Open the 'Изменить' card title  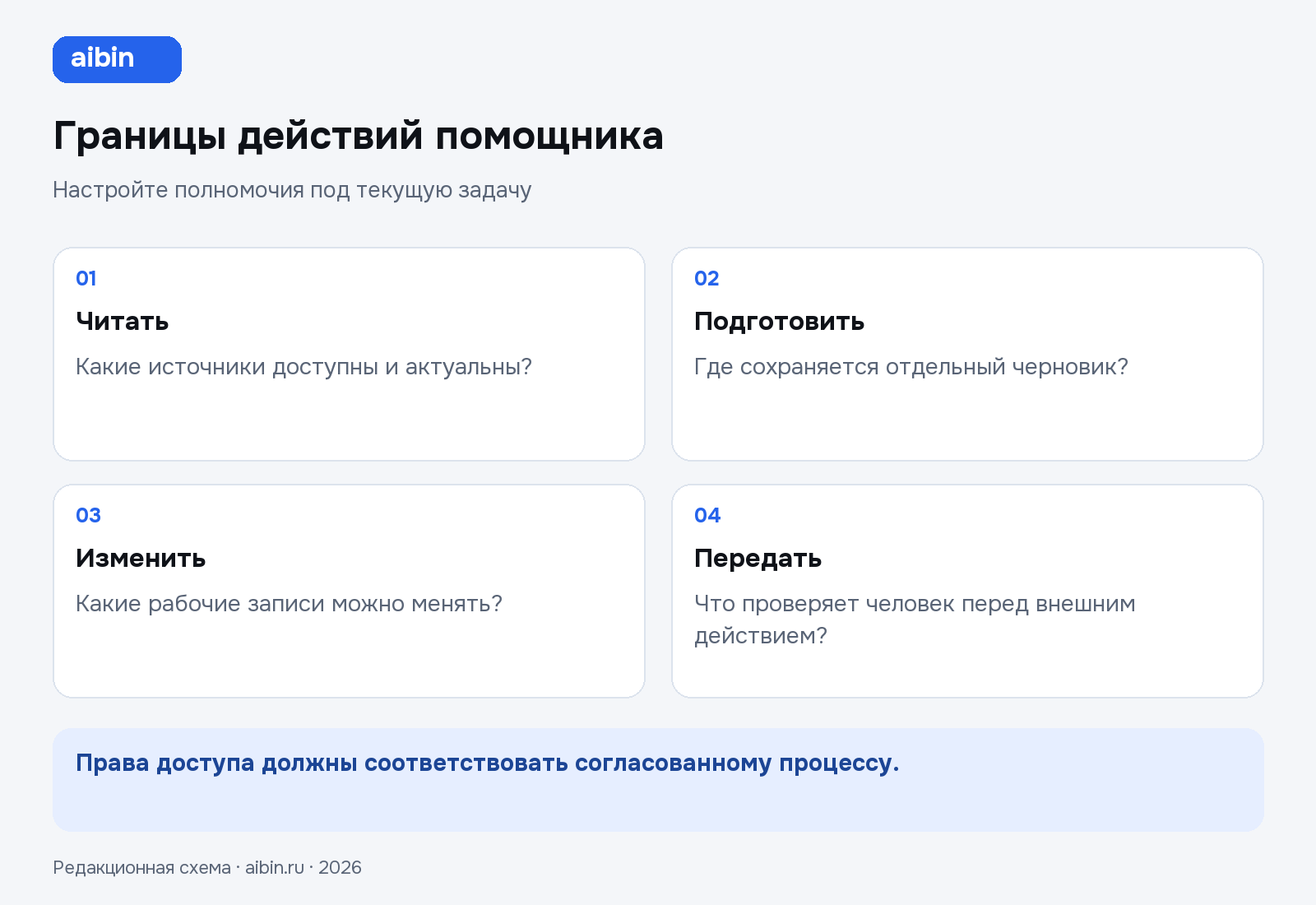(x=141, y=558)
